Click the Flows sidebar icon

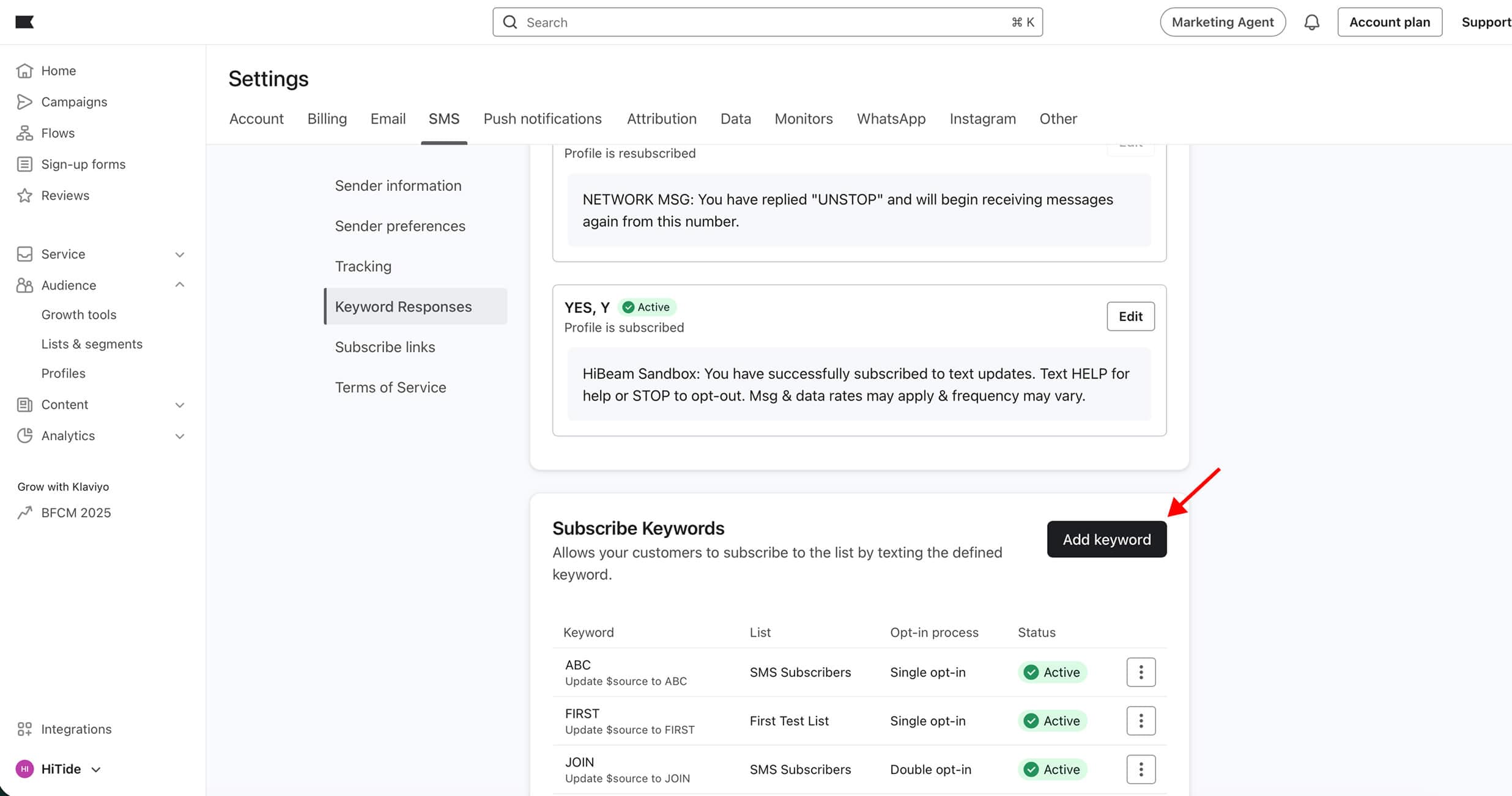click(x=24, y=133)
